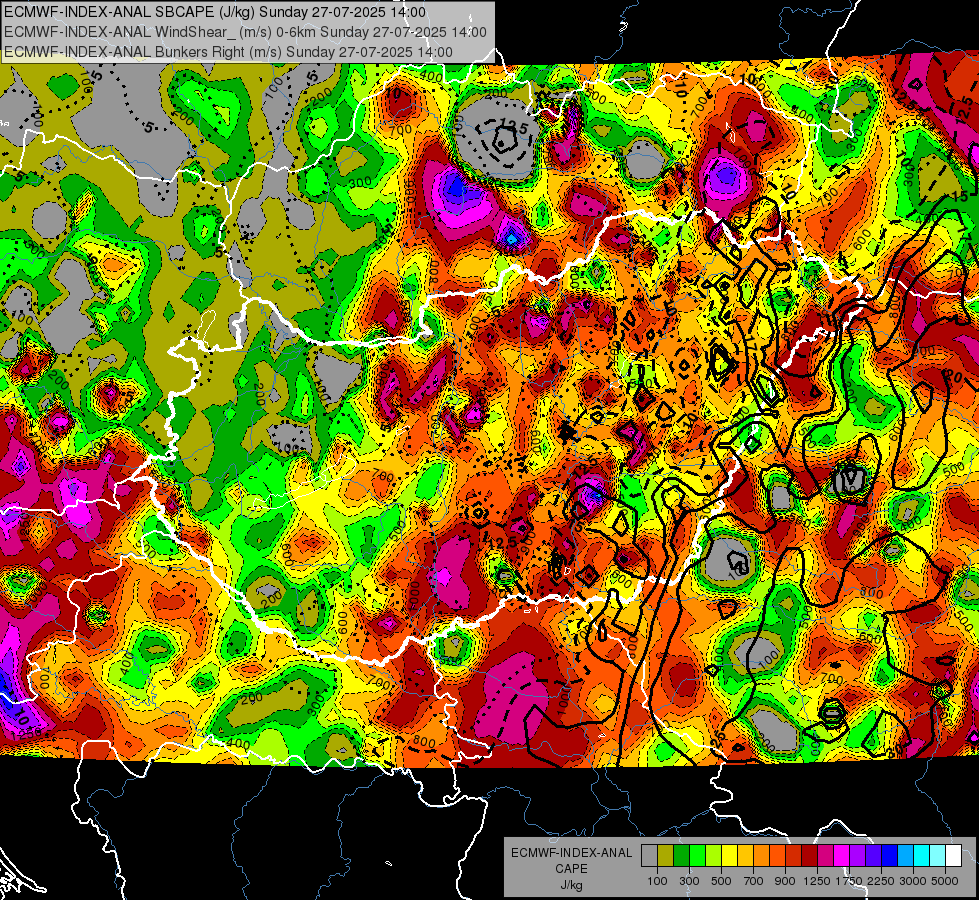Select the cyan legend swatch above 3000
The width and height of the screenshot is (979, 900).
[922, 855]
